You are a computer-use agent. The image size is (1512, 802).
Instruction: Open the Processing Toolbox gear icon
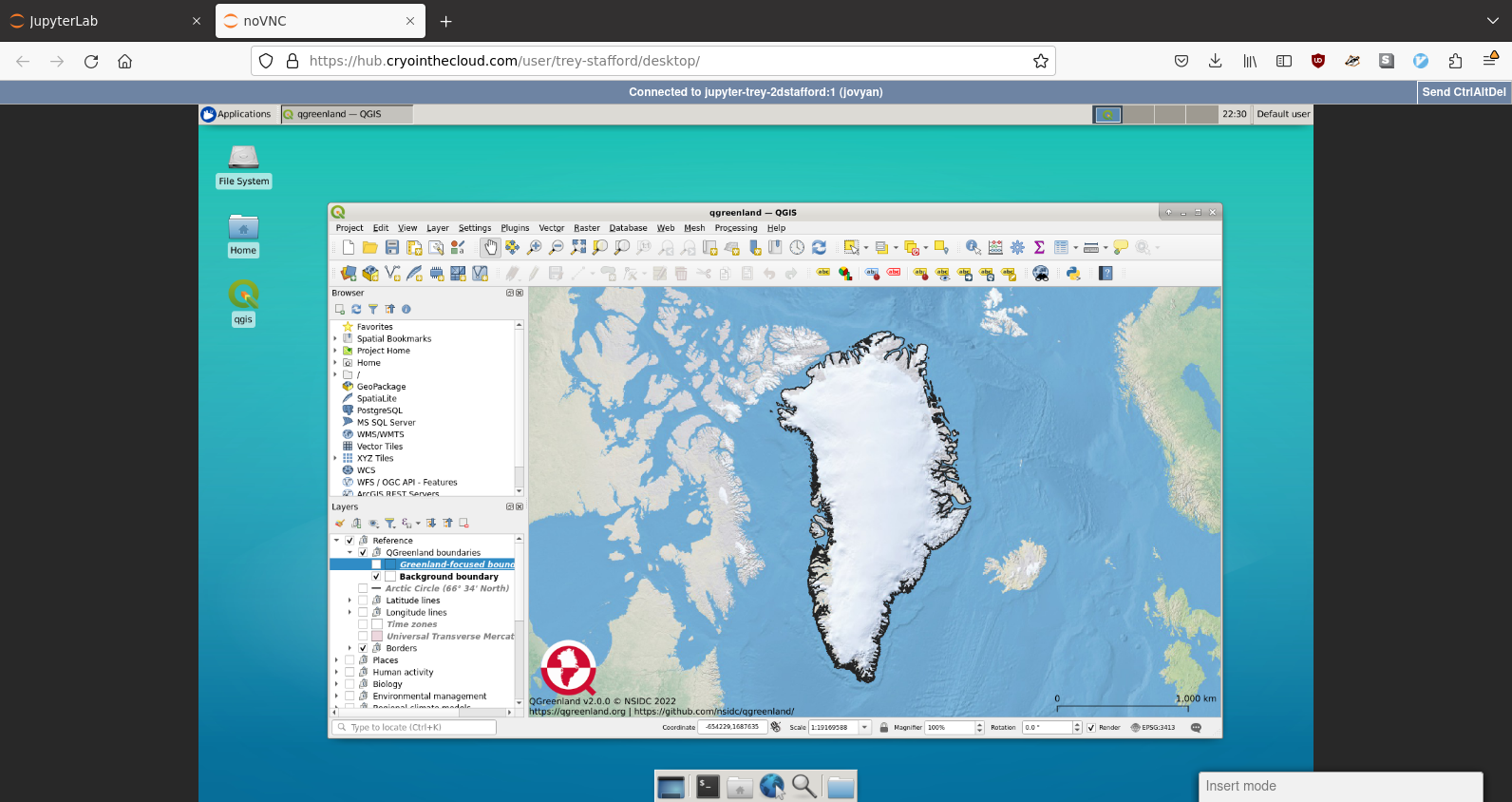point(1017,248)
